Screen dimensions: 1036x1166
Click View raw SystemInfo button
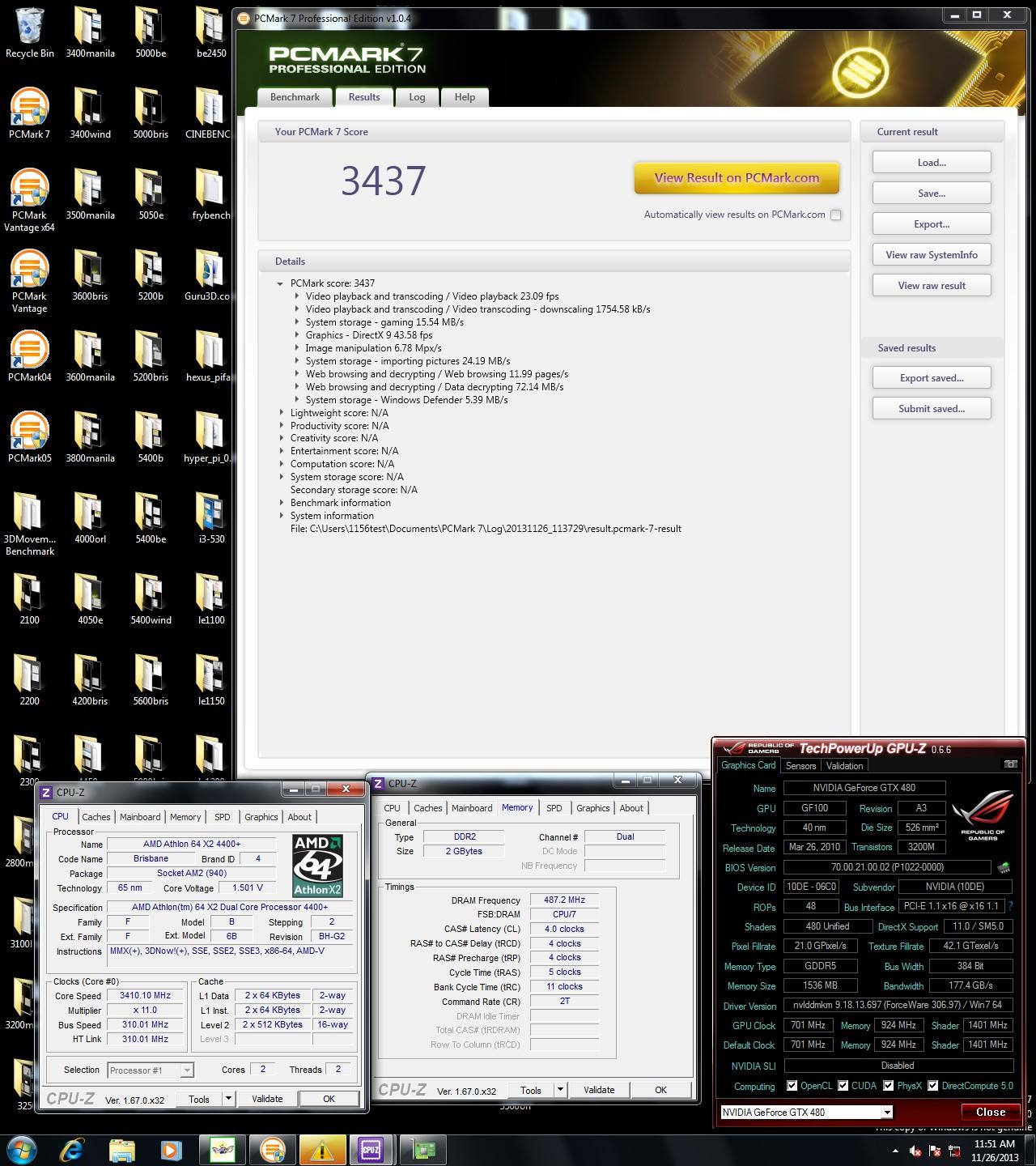[932, 255]
